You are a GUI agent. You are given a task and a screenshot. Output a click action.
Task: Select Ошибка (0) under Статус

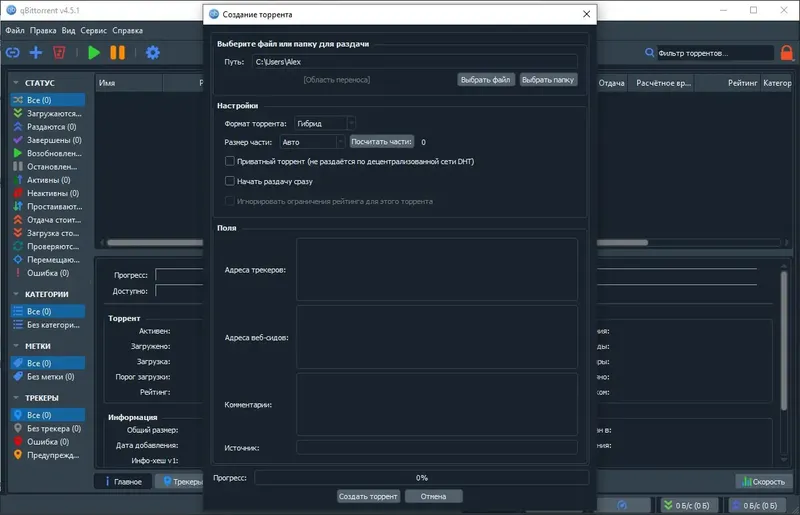(48, 273)
